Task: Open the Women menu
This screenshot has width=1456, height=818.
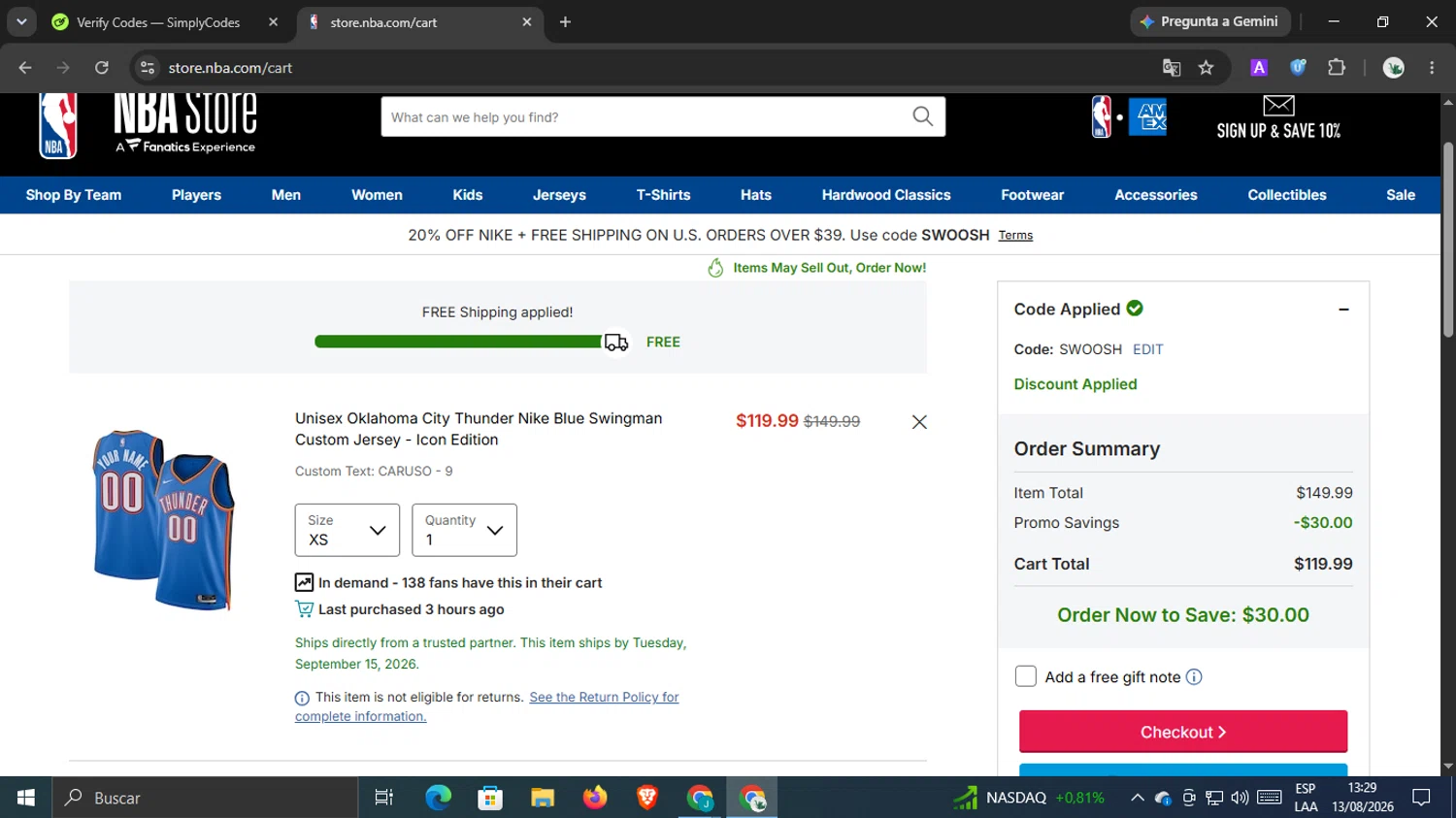Action: [377, 195]
